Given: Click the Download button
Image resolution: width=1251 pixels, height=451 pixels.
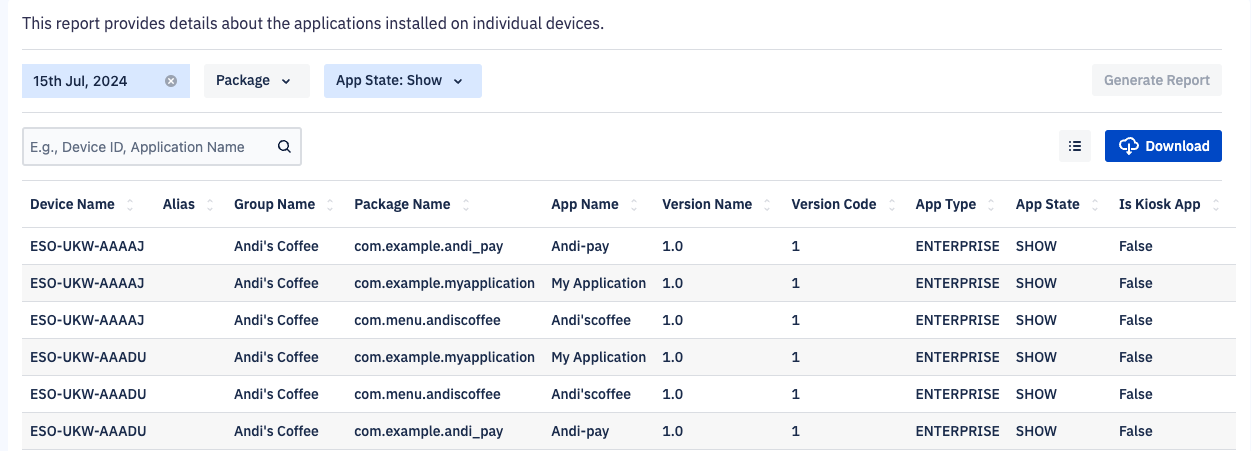Looking at the screenshot, I should pos(1163,146).
